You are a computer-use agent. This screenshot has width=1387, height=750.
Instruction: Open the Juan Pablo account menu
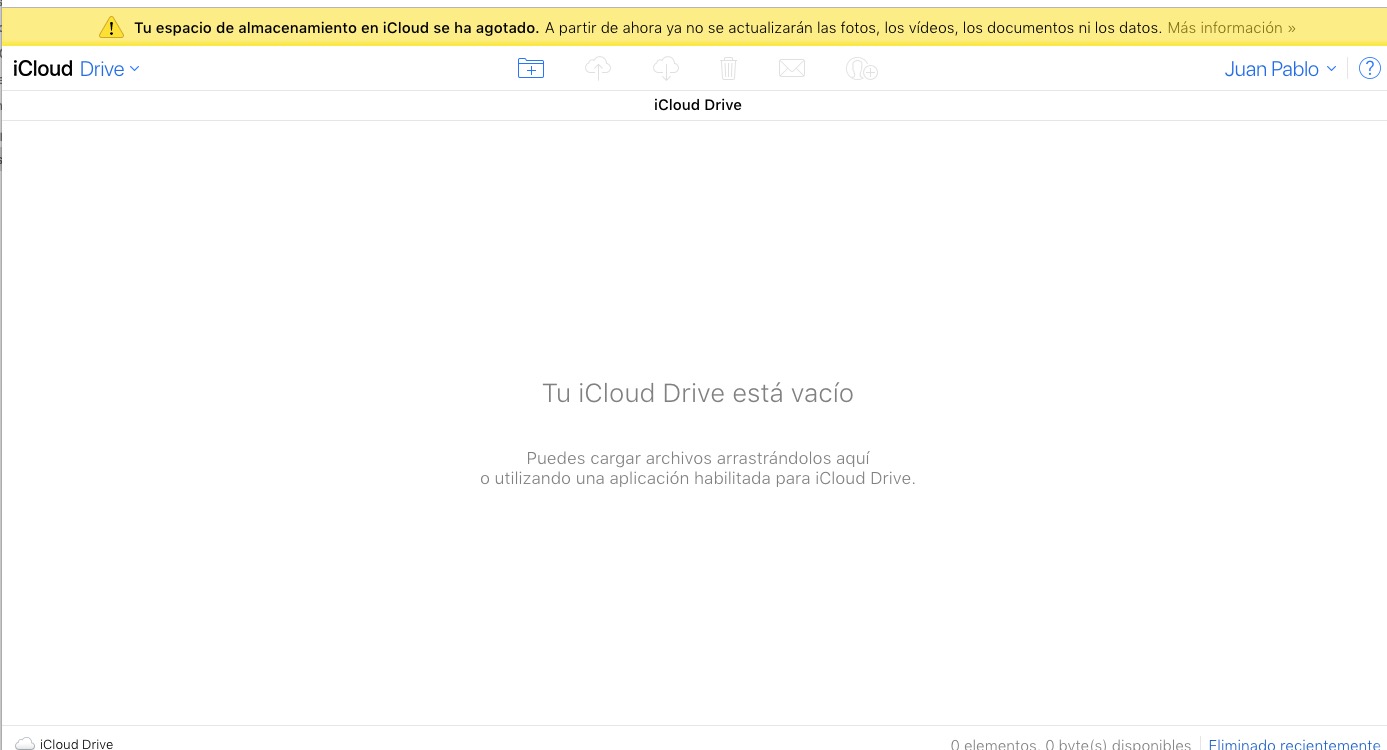(1280, 69)
